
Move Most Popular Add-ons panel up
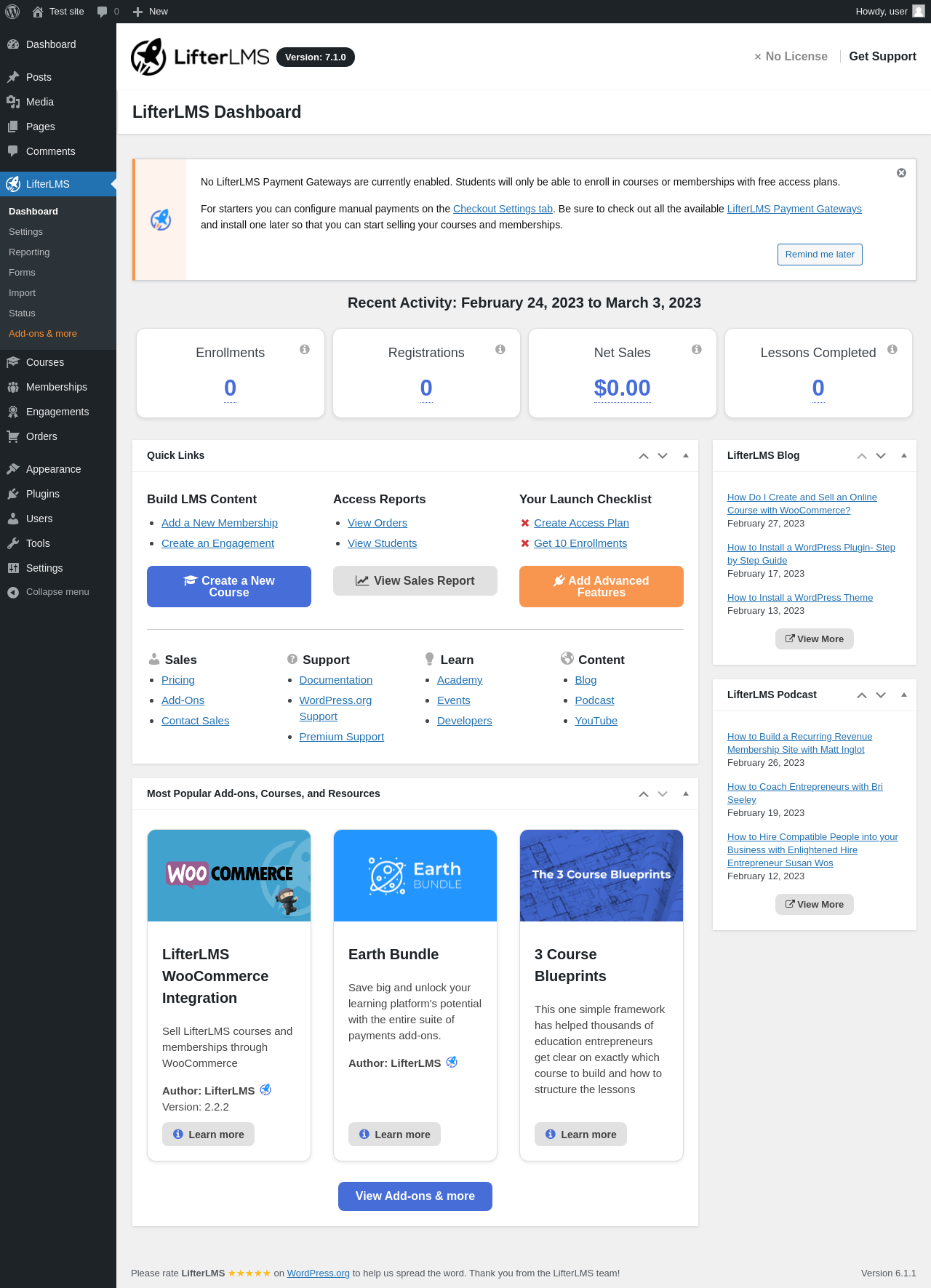pyautogui.click(x=644, y=794)
